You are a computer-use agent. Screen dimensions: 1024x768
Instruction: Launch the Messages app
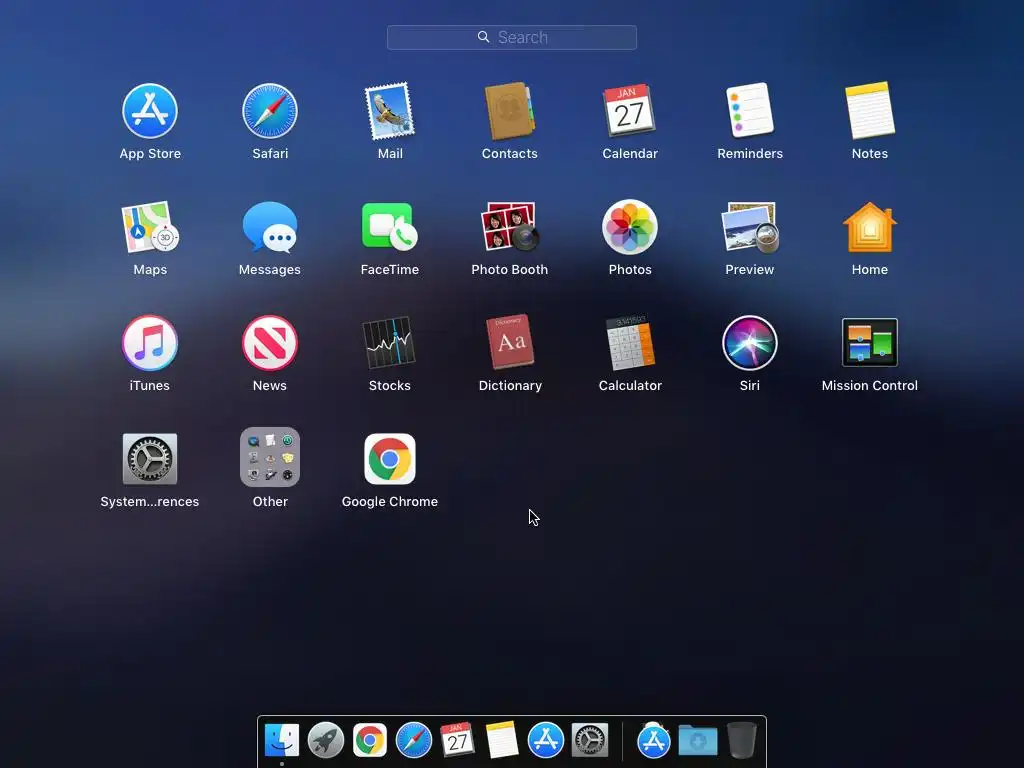pyautogui.click(x=270, y=227)
